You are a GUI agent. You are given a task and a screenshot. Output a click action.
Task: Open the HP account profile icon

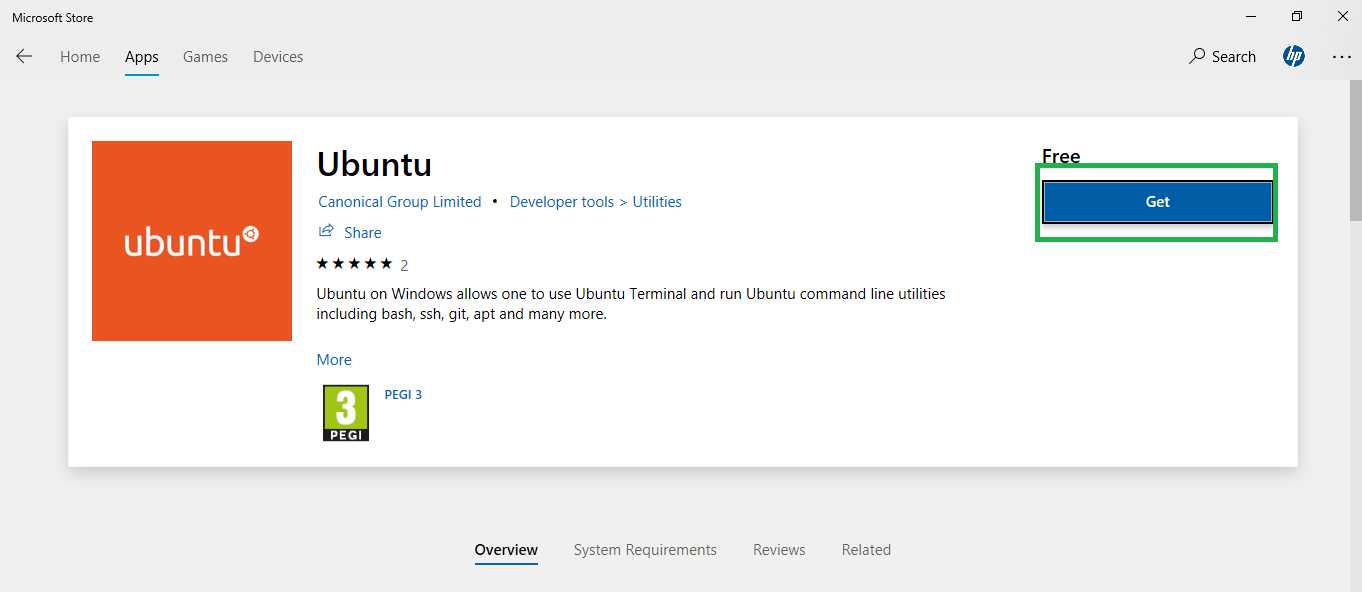click(1294, 57)
